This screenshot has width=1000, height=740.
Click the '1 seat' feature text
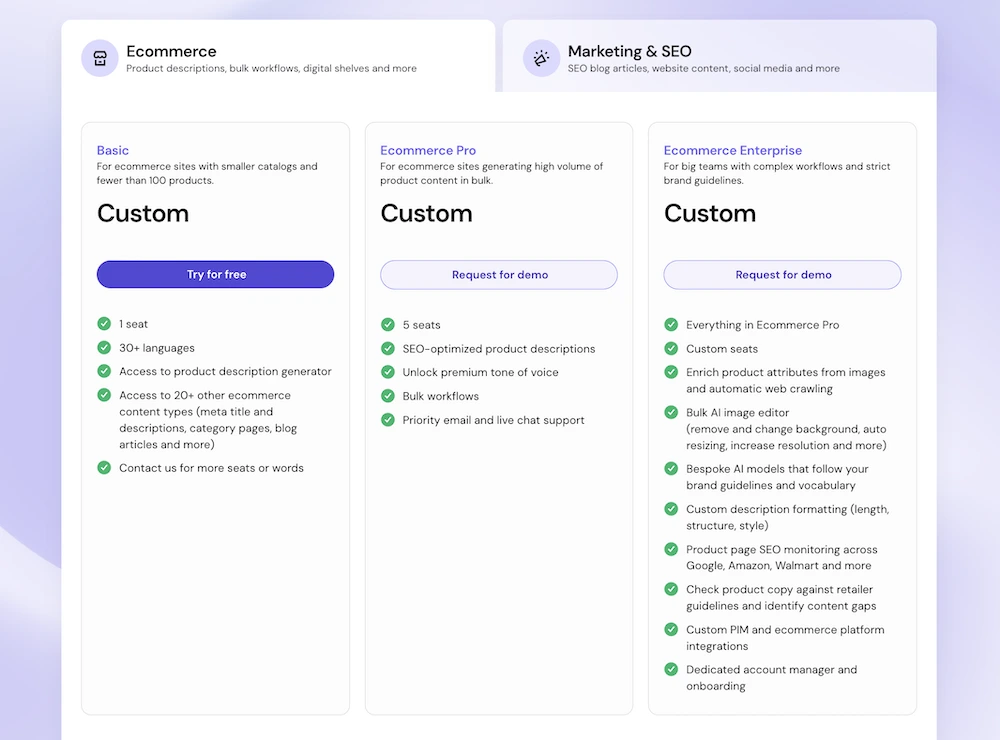tap(133, 324)
